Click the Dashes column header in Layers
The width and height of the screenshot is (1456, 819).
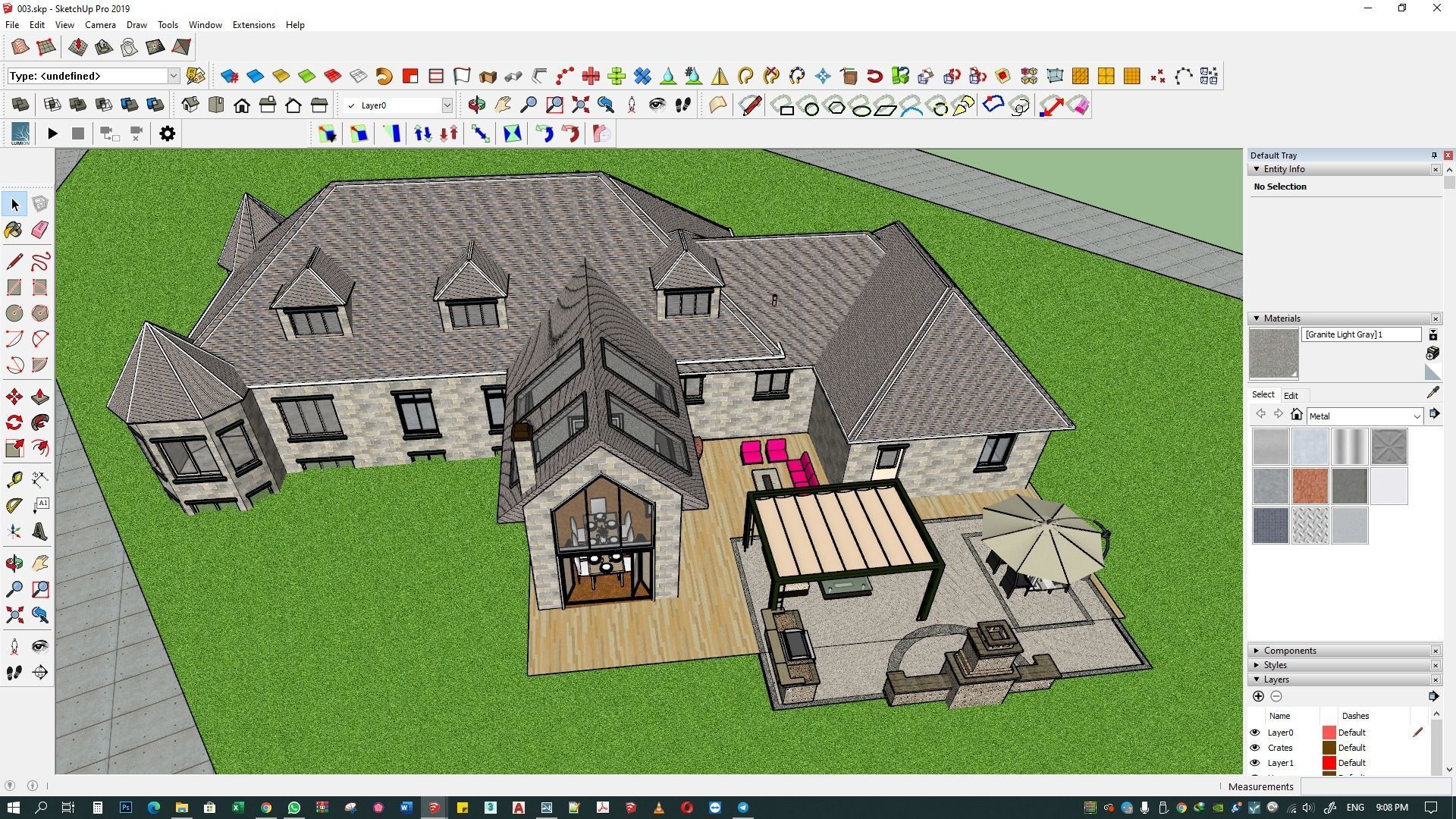1355,716
